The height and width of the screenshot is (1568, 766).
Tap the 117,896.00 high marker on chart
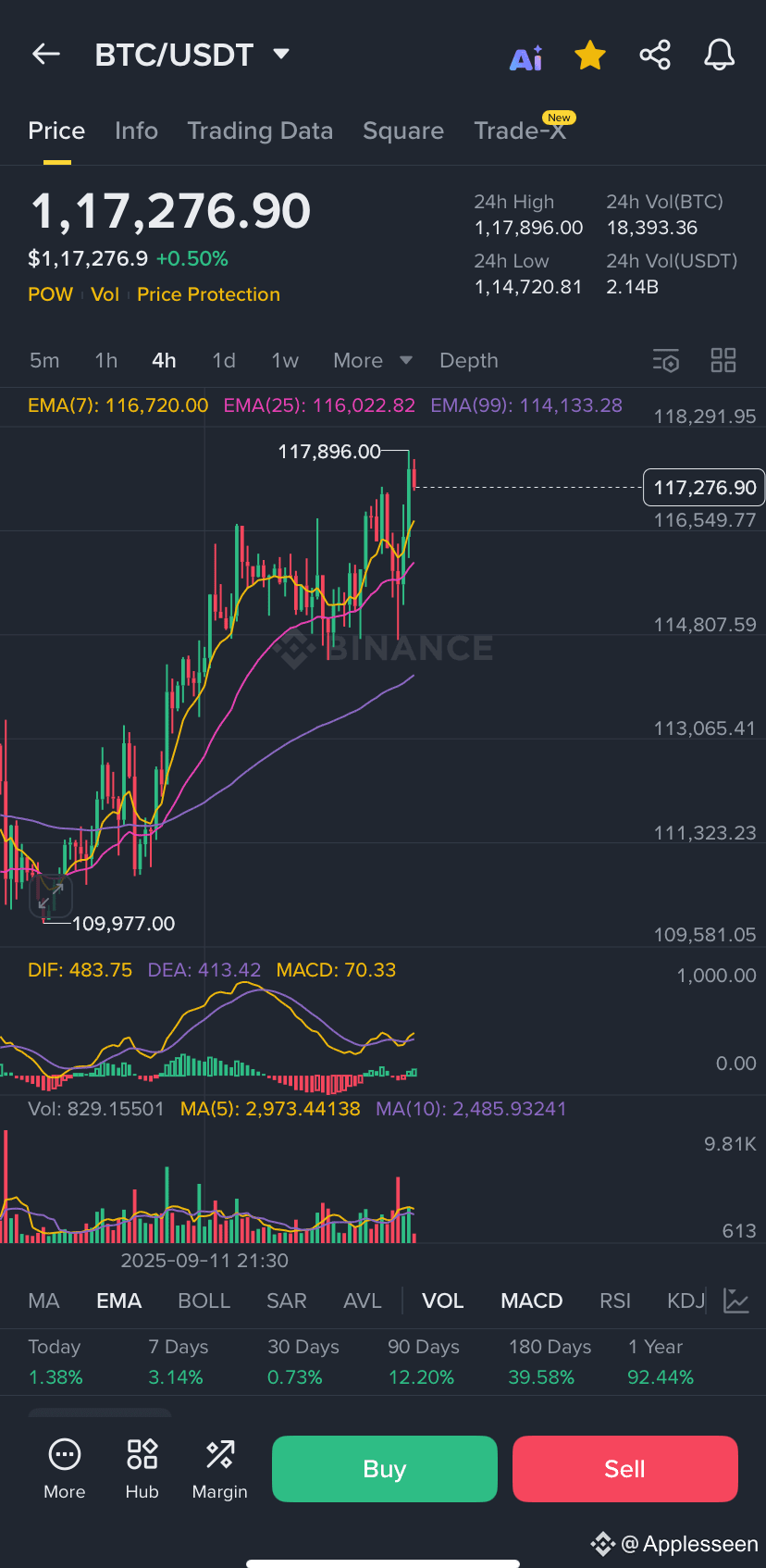point(329,452)
